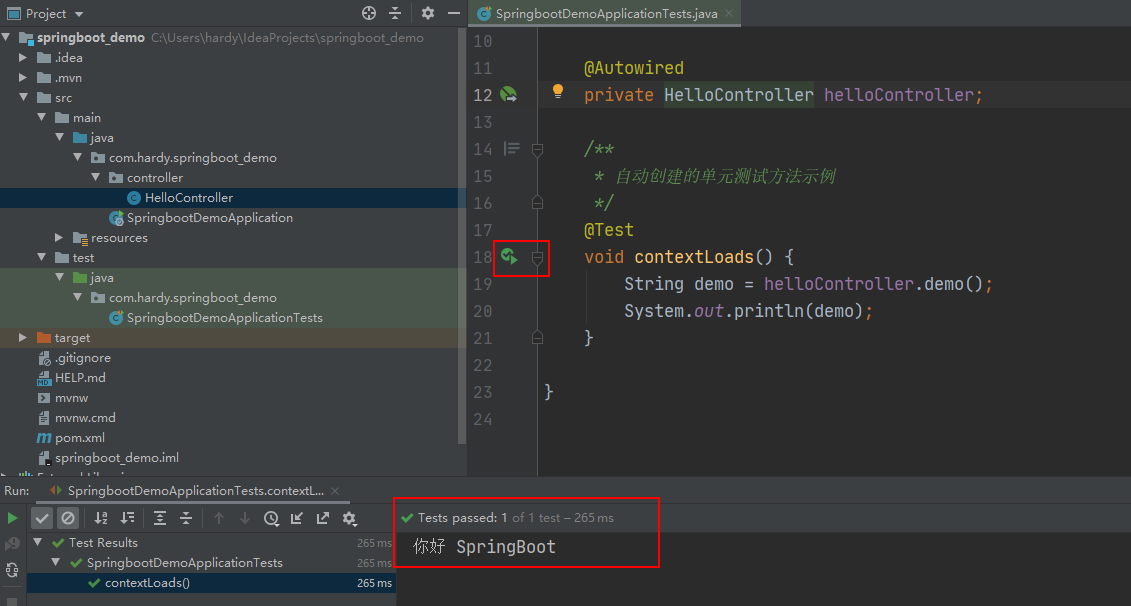Open the test runner settings gear

coord(349,518)
